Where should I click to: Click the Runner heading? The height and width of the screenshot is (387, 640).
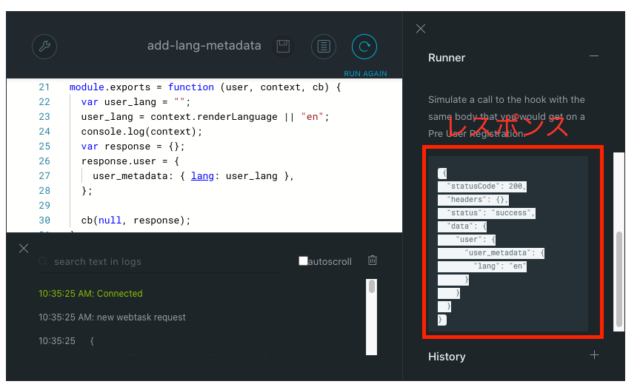click(x=447, y=58)
